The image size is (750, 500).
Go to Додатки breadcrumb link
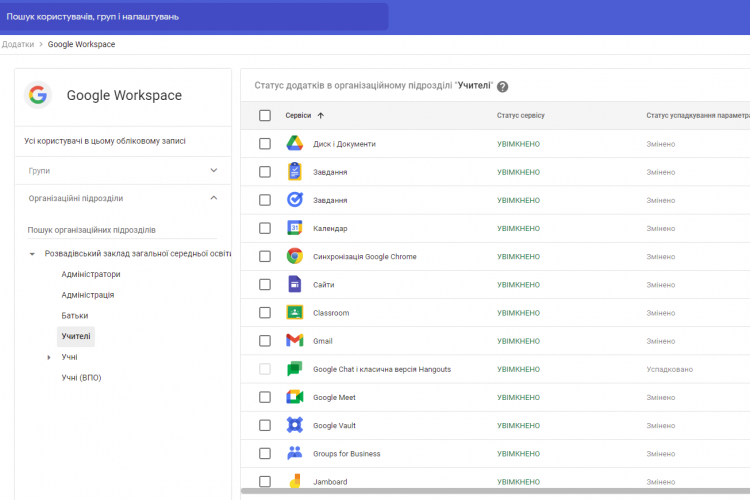coord(18,44)
